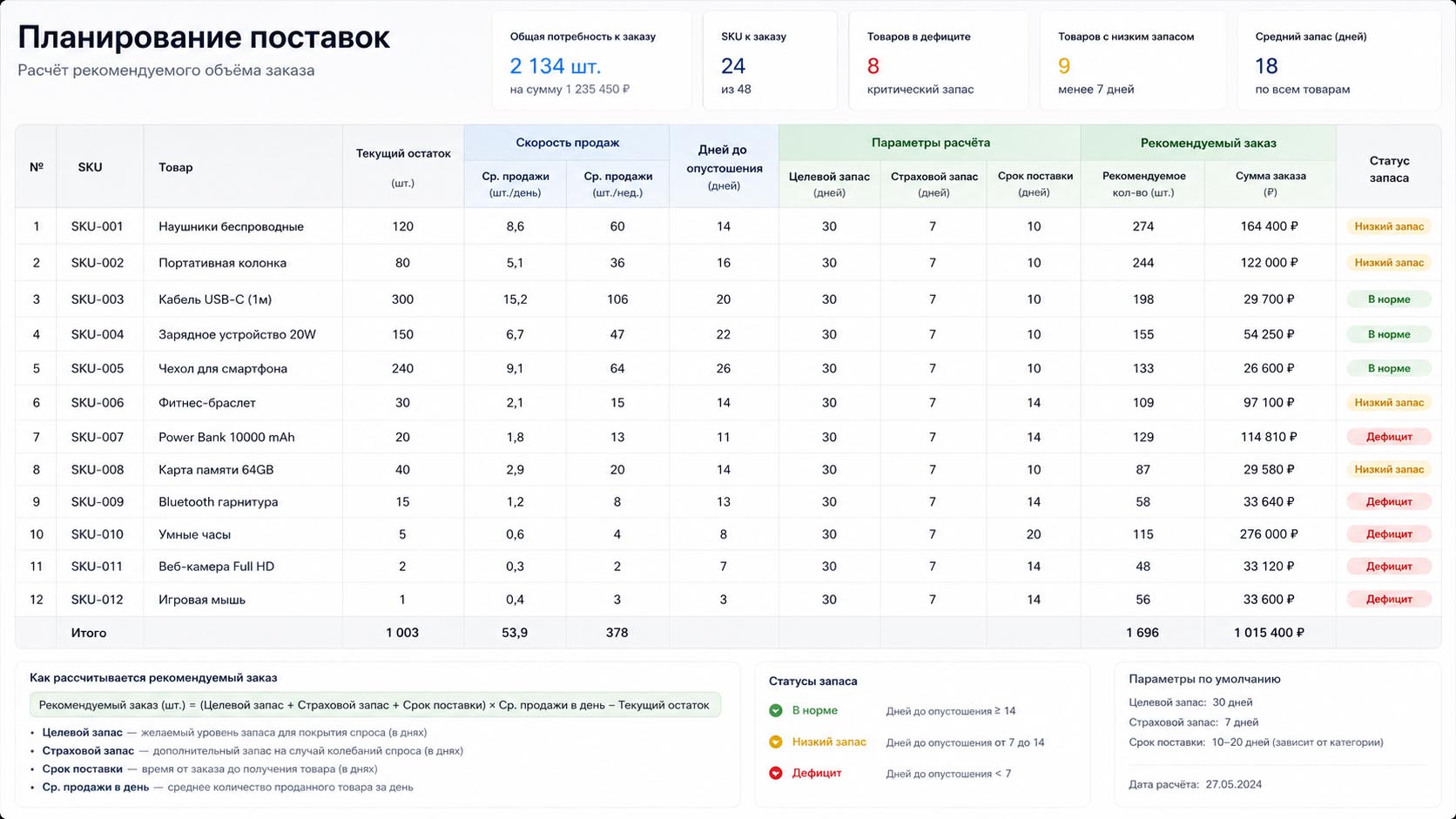Click the Товаров с низким запасом card
The height and width of the screenshot is (819, 1456).
click(1133, 61)
